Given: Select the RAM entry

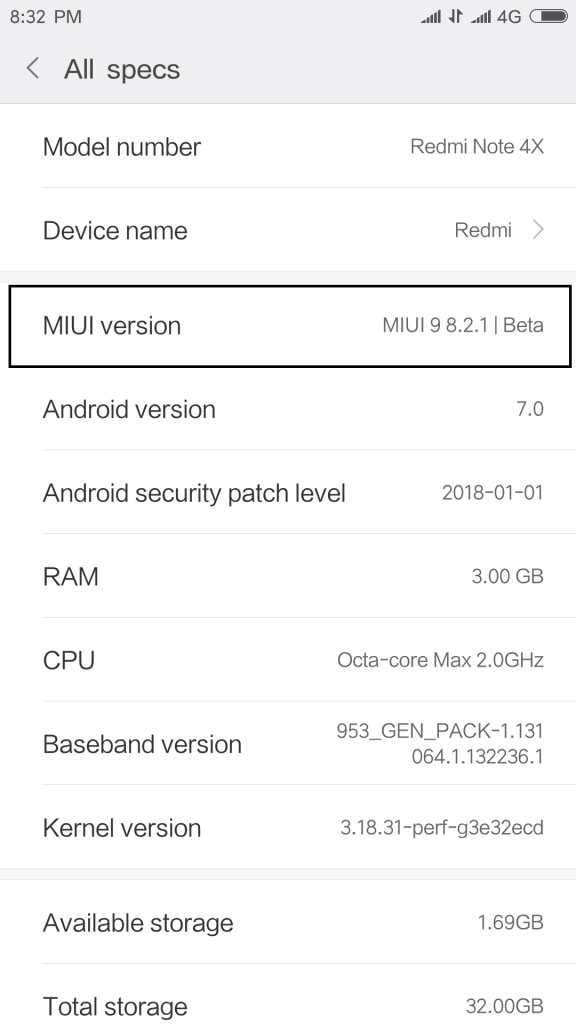Looking at the screenshot, I should (x=288, y=576).
